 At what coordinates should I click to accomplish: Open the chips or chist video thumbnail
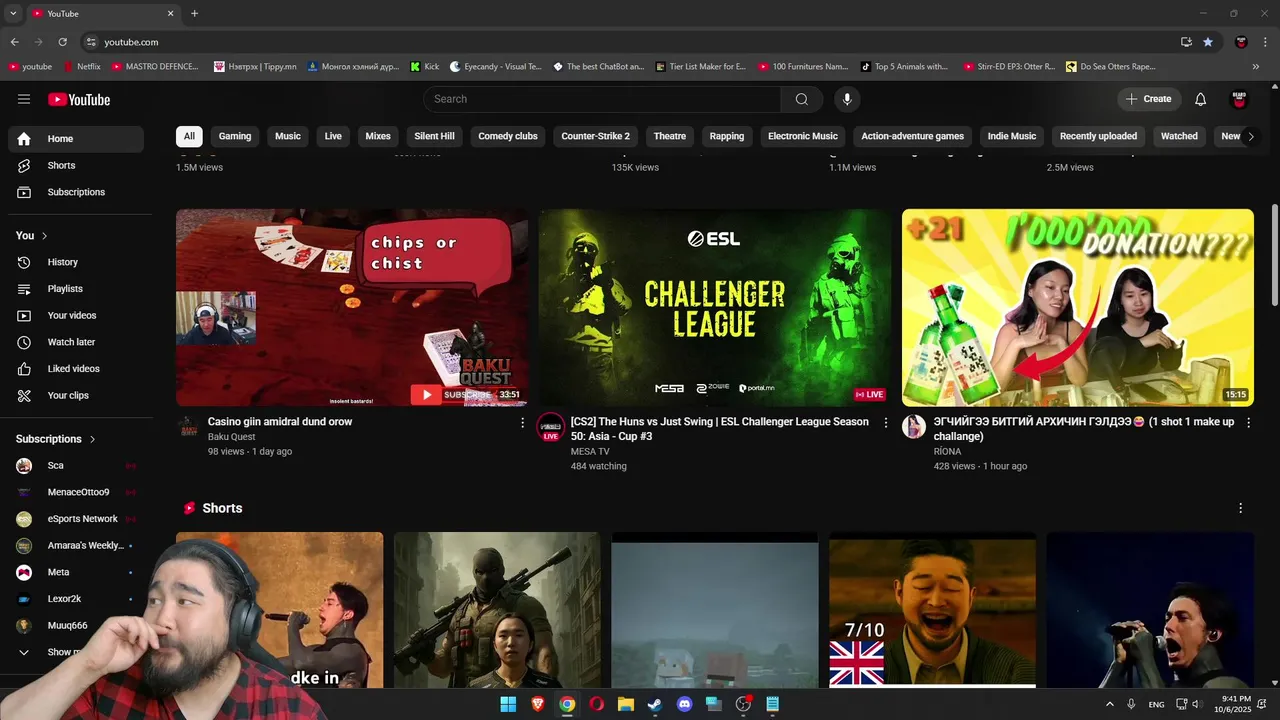coord(352,307)
